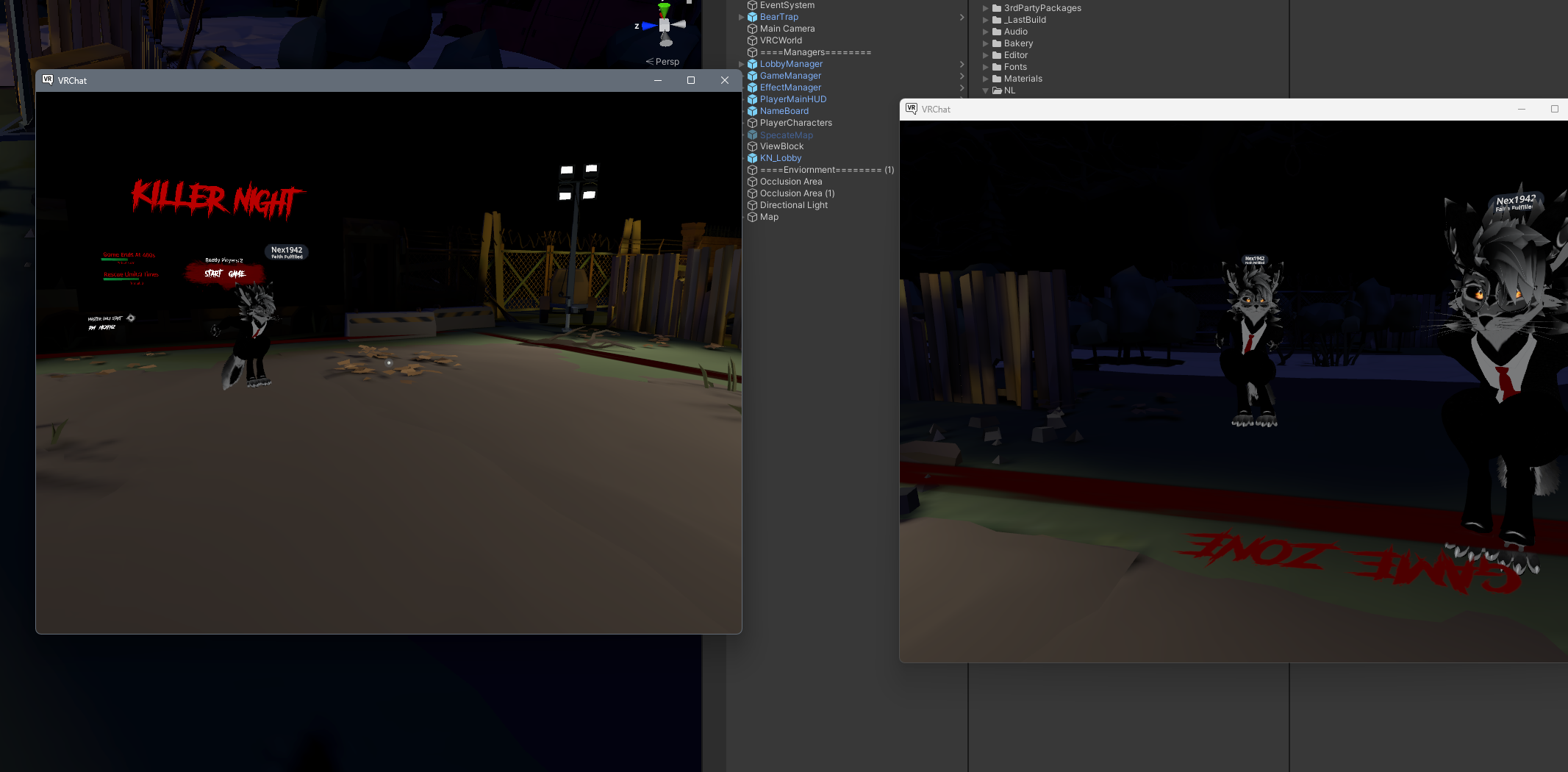
Task: Click the PlayerMainHUD prefab cube icon
Action: [752, 99]
